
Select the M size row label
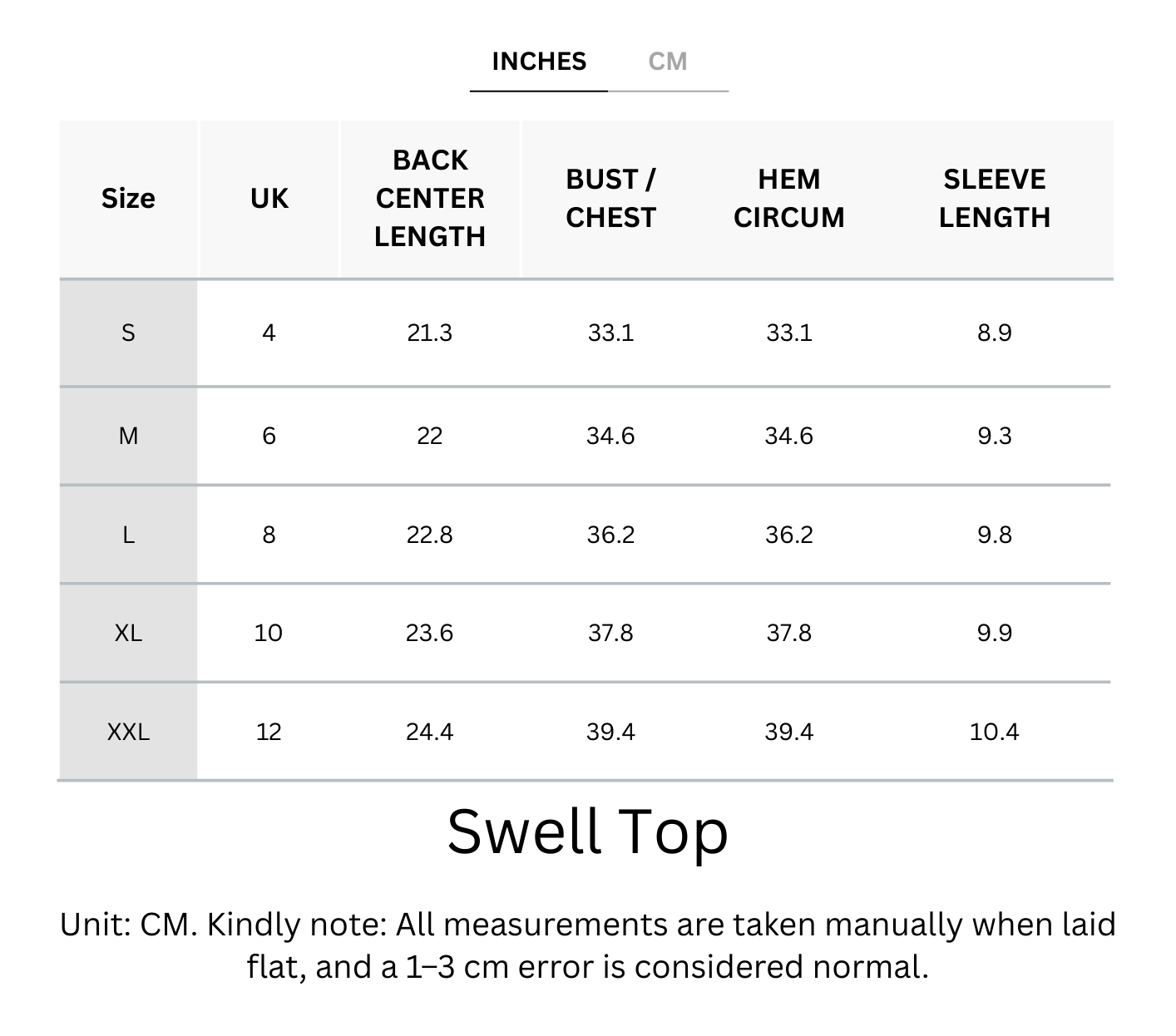tap(128, 436)
